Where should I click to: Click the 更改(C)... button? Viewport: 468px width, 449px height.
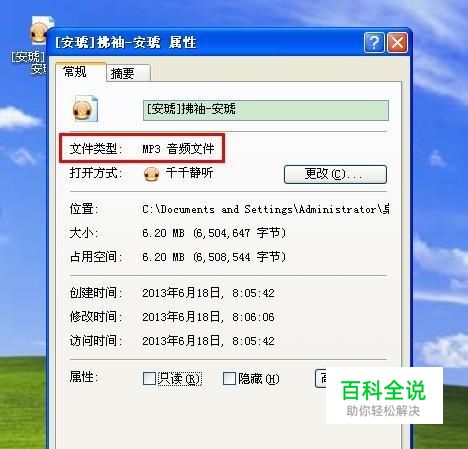(335, 174)
